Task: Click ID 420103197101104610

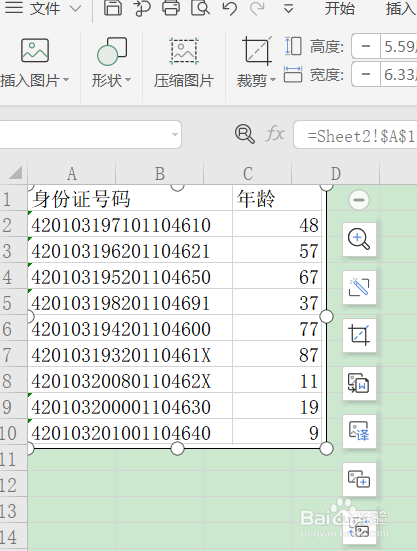Action: click(x=121, y=225)
